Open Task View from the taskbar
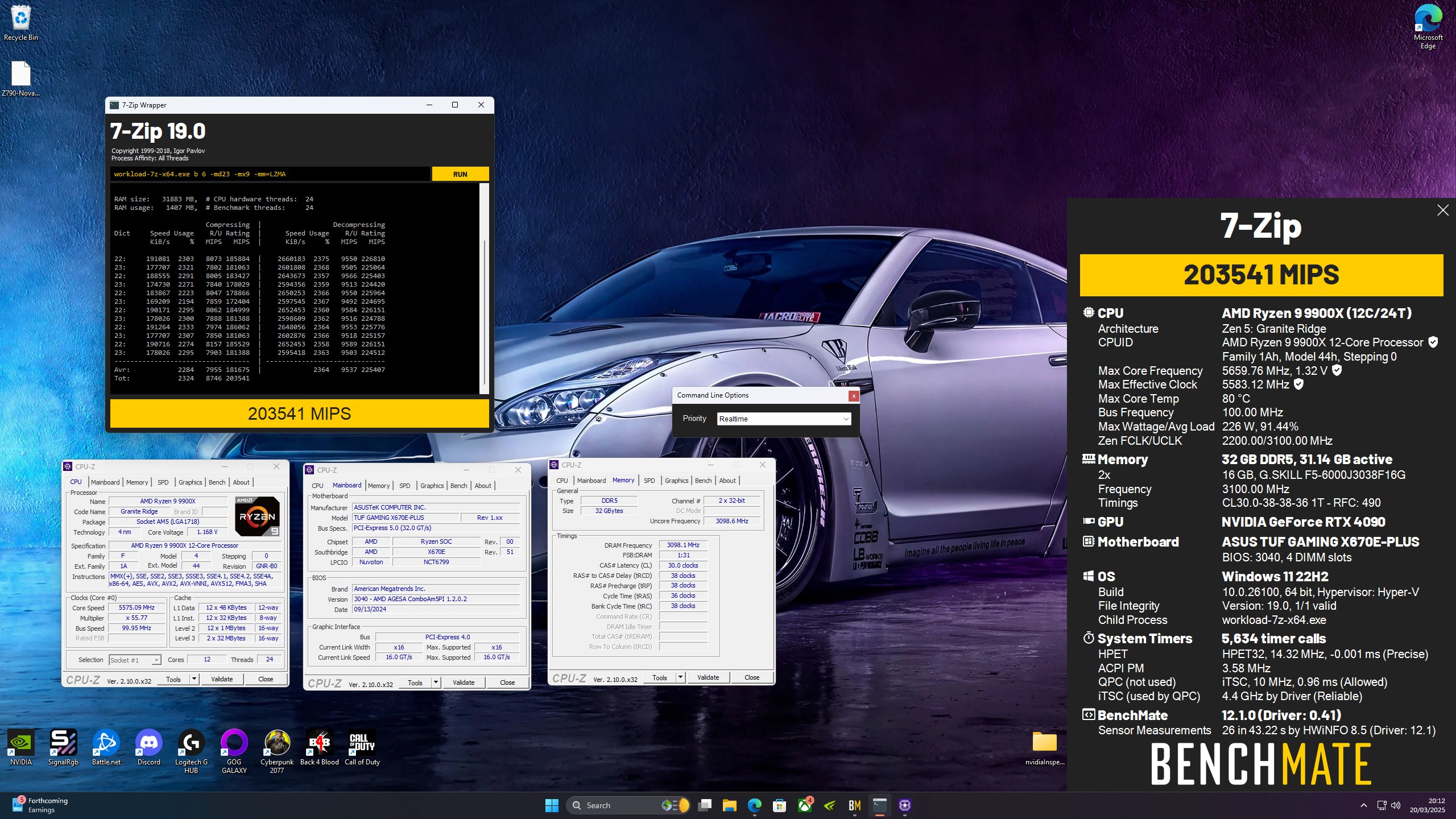 pos(705,805)
